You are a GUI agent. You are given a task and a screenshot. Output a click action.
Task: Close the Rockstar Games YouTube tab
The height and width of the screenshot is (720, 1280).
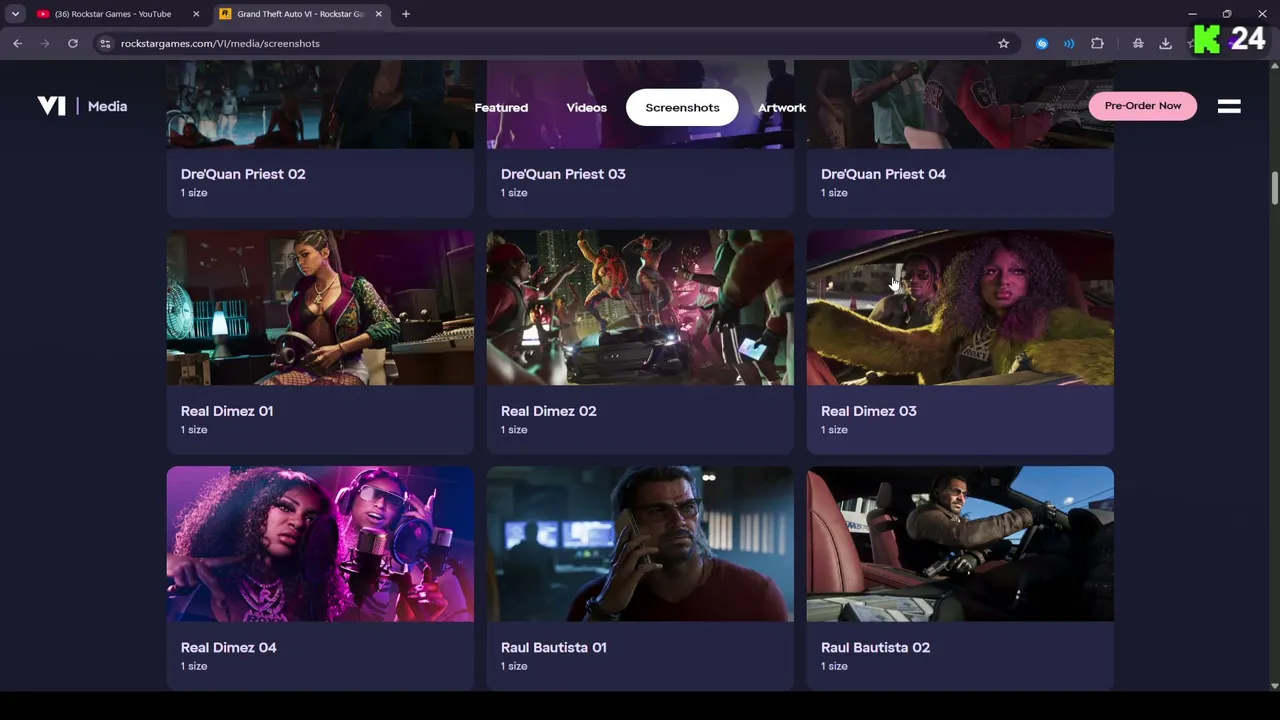tap(196, 14)
